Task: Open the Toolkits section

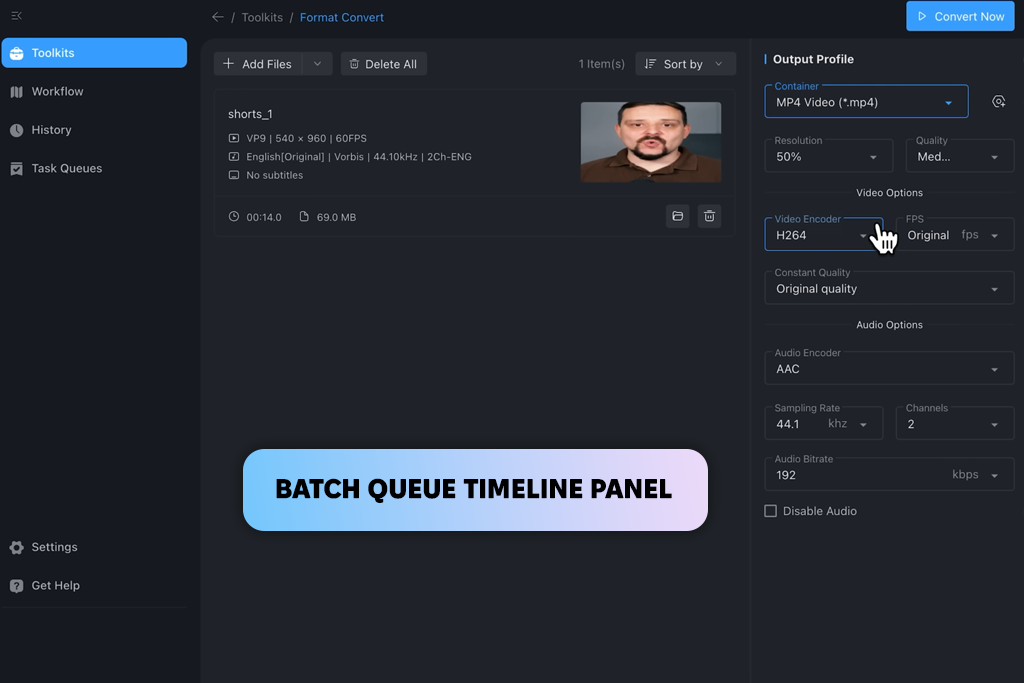Action: click(94, 53)
